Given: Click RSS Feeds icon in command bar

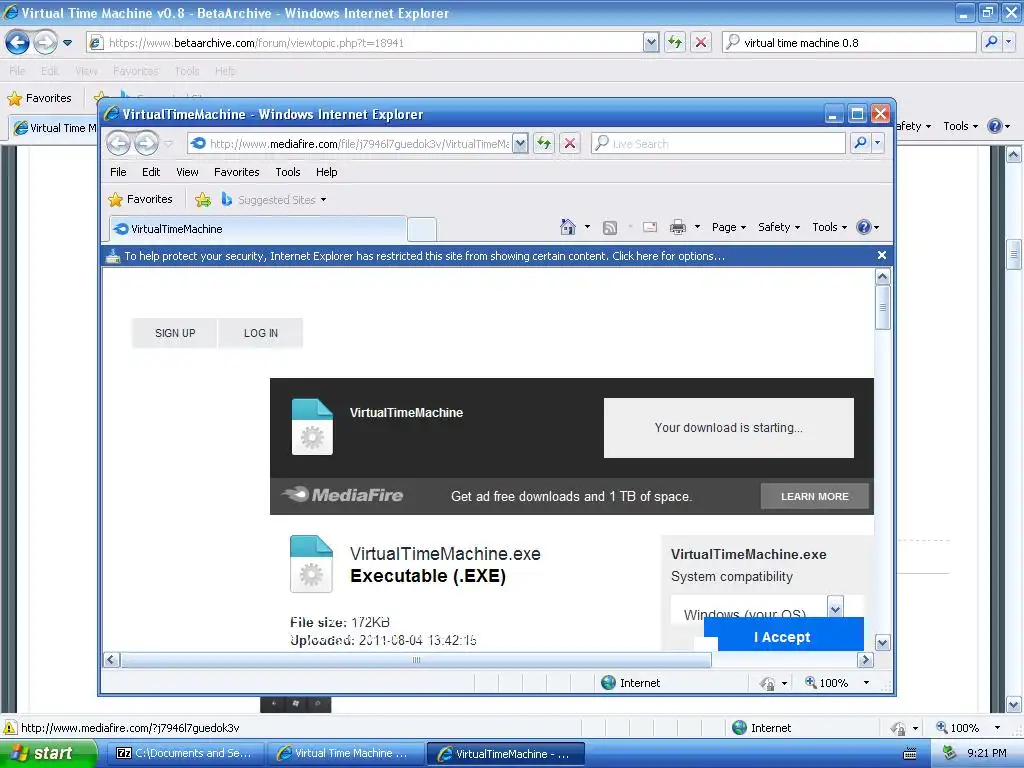Looking at the screenshot, I should 610,227.
